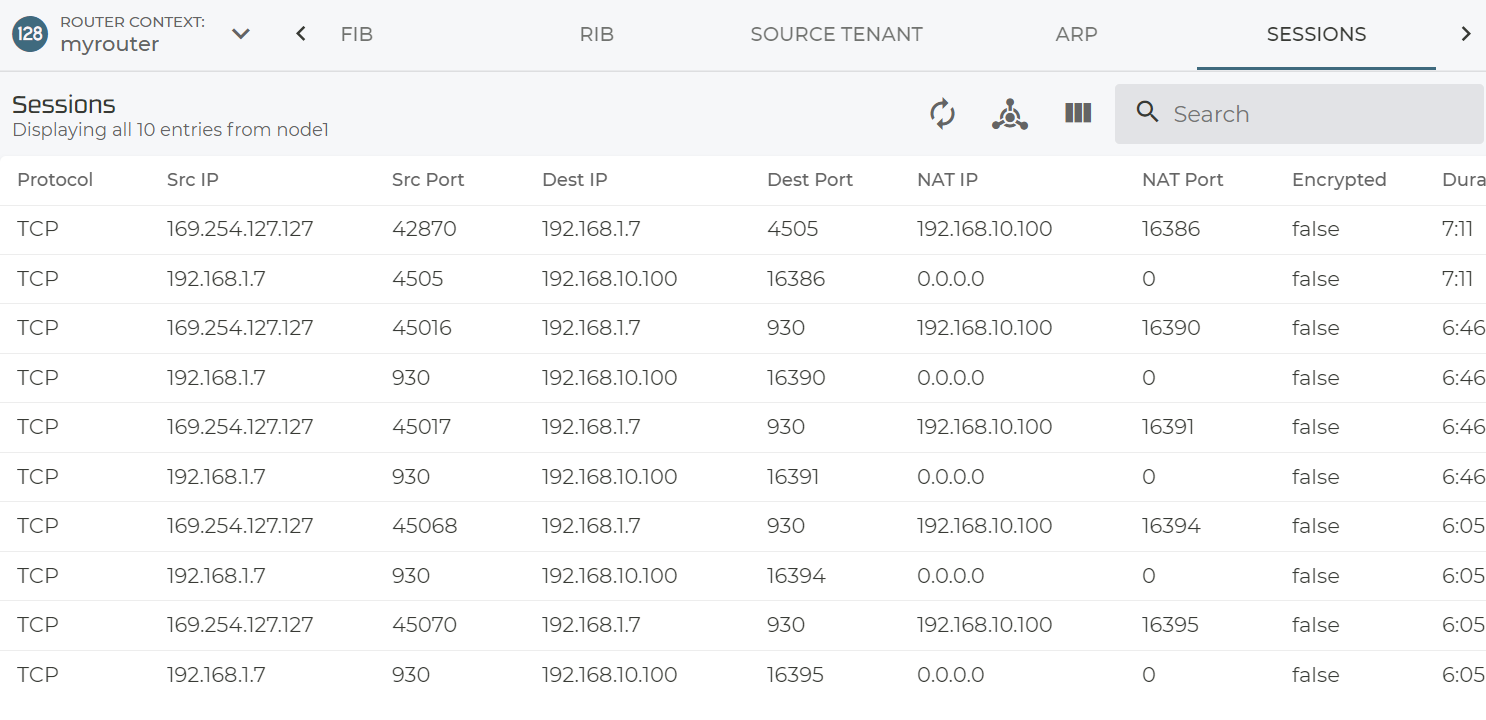Viewport: 1486px width, 720px height.
Task: Open the RIB tab
Action: [x=596, y=34]
